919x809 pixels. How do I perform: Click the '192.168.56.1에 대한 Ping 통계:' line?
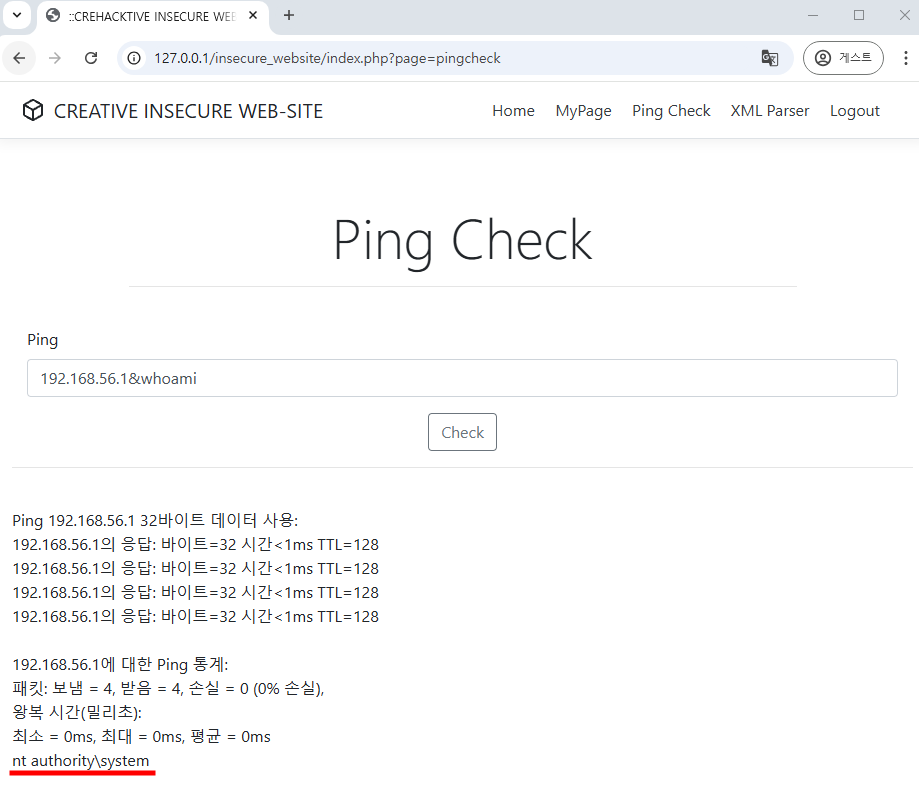pyautogui.click(x=120, y=664)
